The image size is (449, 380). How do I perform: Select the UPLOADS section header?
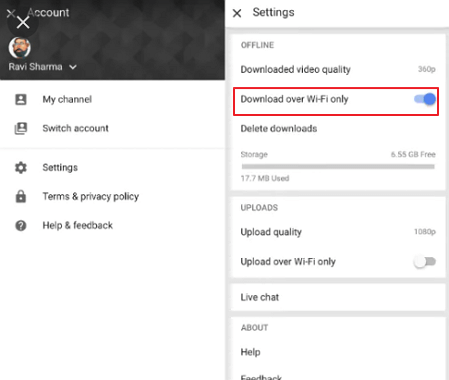pos(259,208)
